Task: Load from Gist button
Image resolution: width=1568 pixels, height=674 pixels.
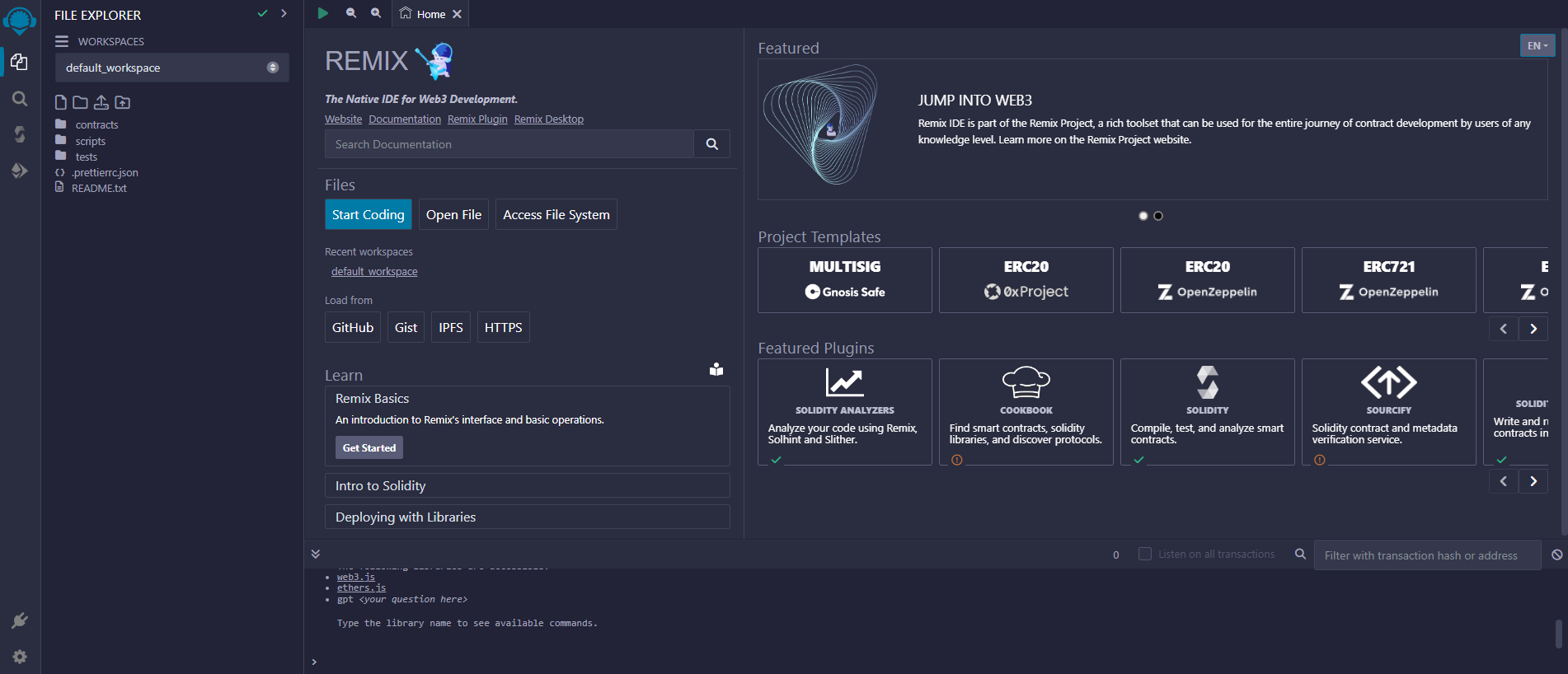Action: (x=406, y=327)
